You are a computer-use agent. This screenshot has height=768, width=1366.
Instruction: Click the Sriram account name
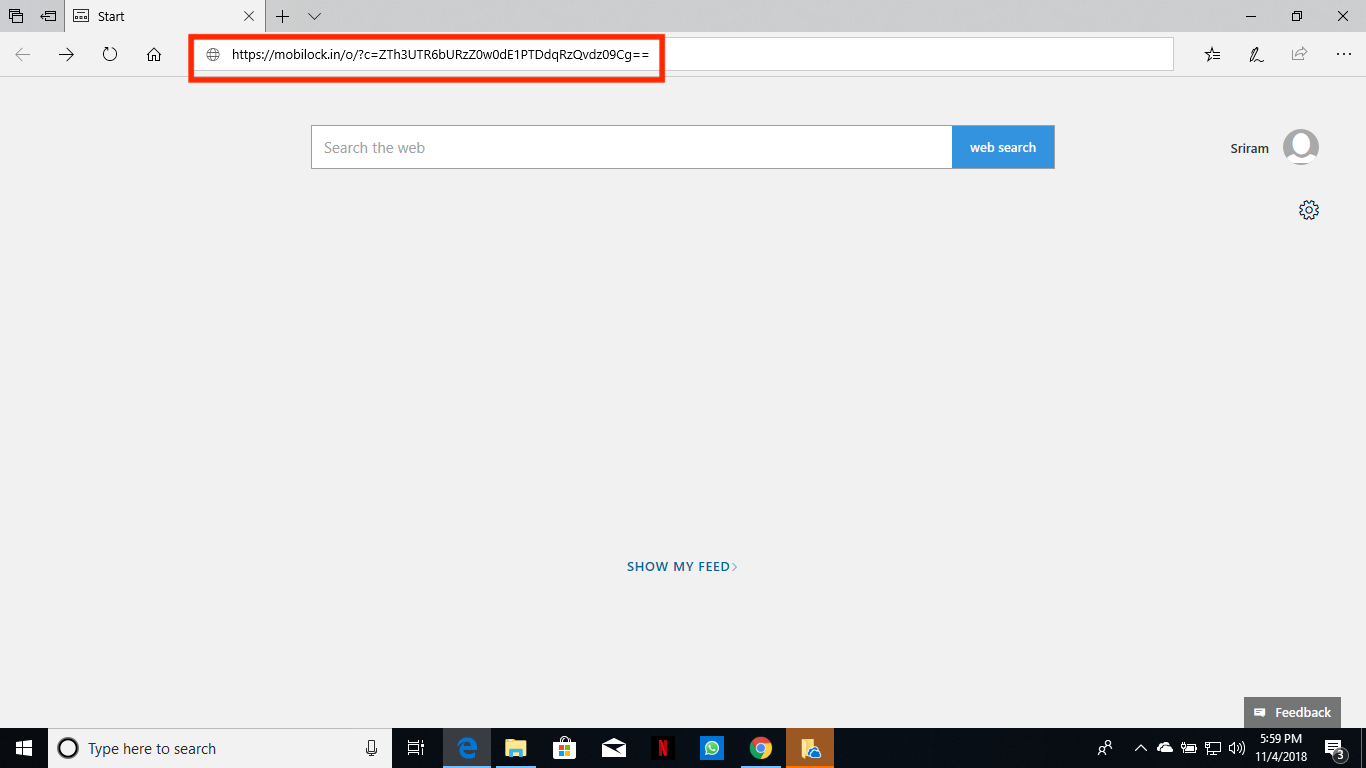[1249, 148]
